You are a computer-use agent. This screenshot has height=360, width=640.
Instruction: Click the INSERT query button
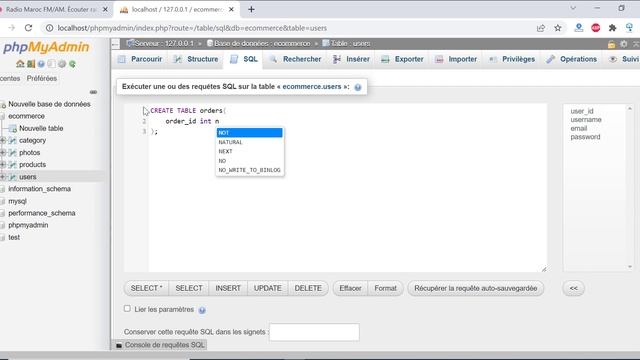tap(228, 288)
